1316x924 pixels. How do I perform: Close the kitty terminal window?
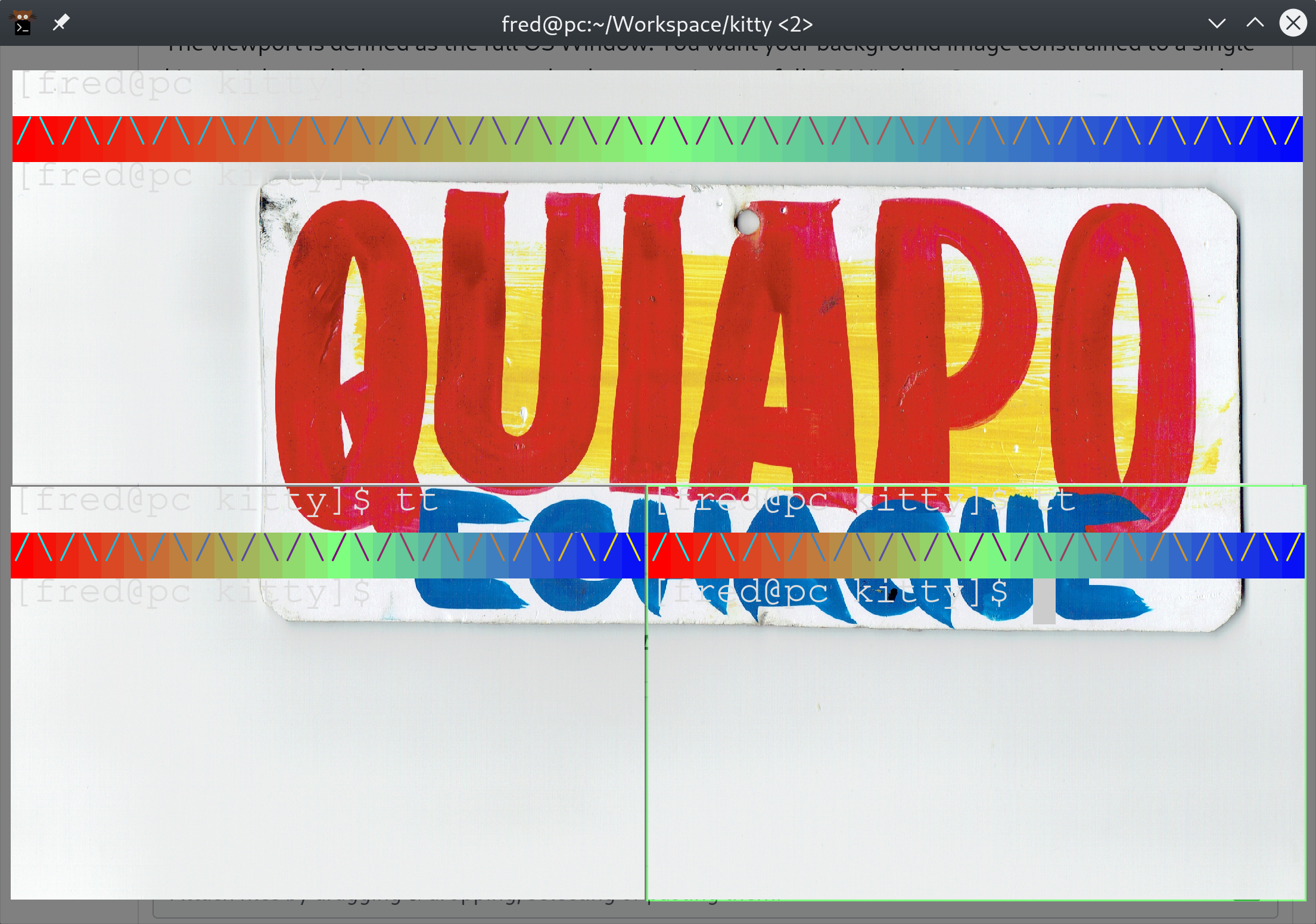[x=1293, y=23]
